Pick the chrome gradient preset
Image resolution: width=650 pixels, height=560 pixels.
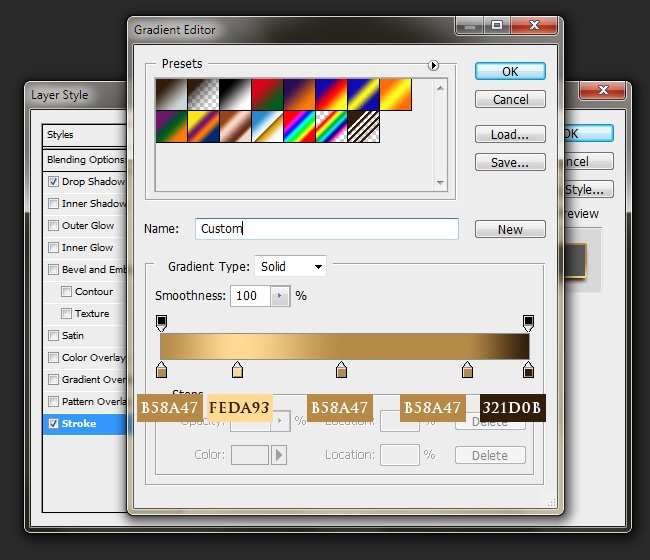click(x=267, y=126)
